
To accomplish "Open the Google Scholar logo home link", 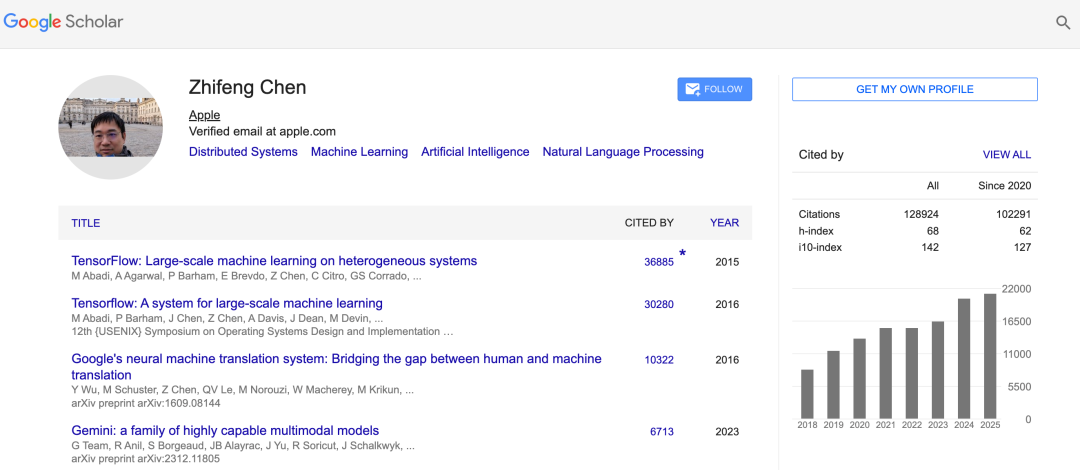I will [64, 21].
